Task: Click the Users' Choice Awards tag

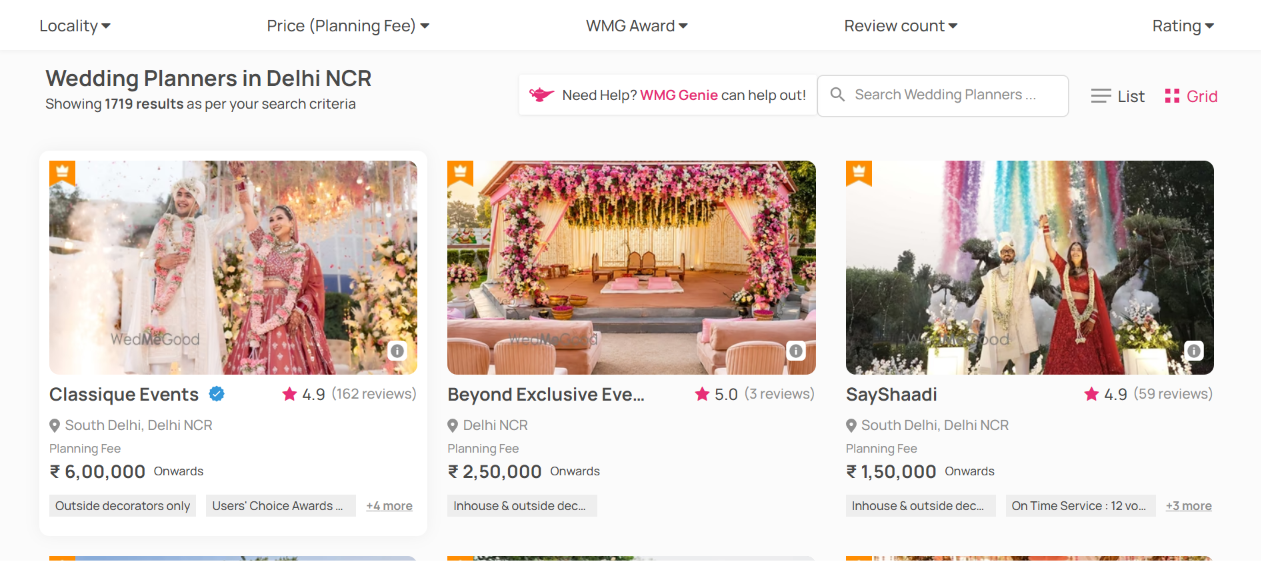Action: [280, 506]
